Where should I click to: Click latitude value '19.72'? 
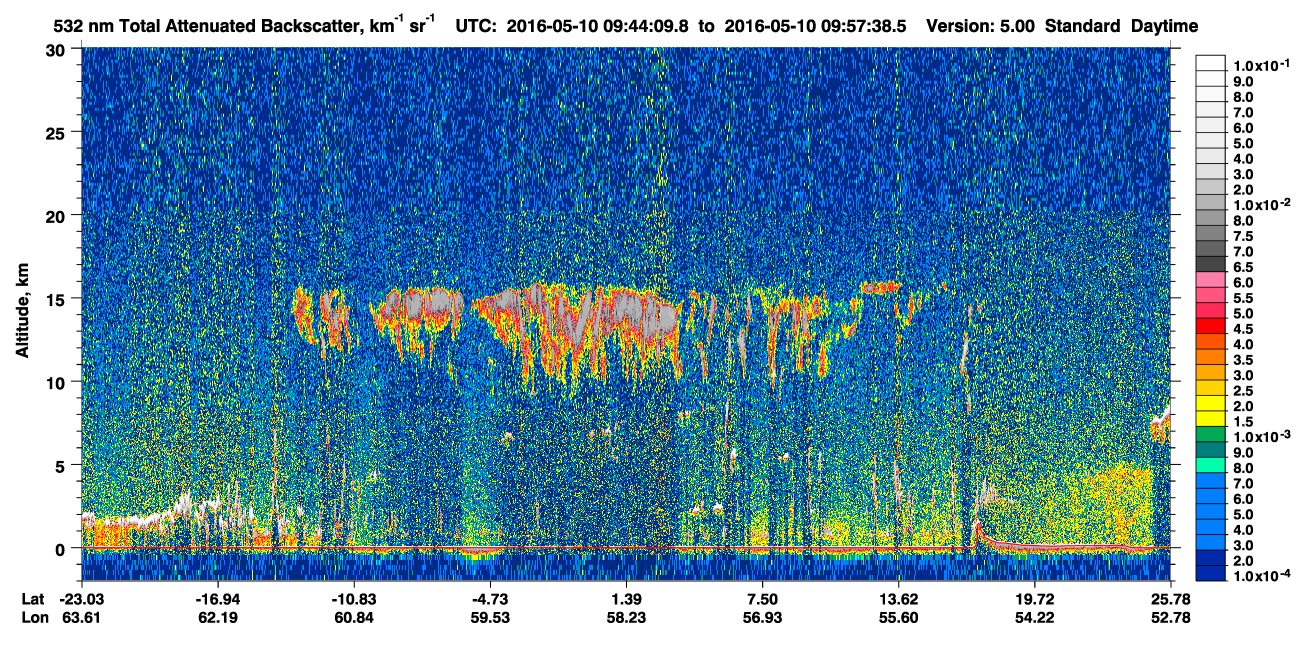1035,598
